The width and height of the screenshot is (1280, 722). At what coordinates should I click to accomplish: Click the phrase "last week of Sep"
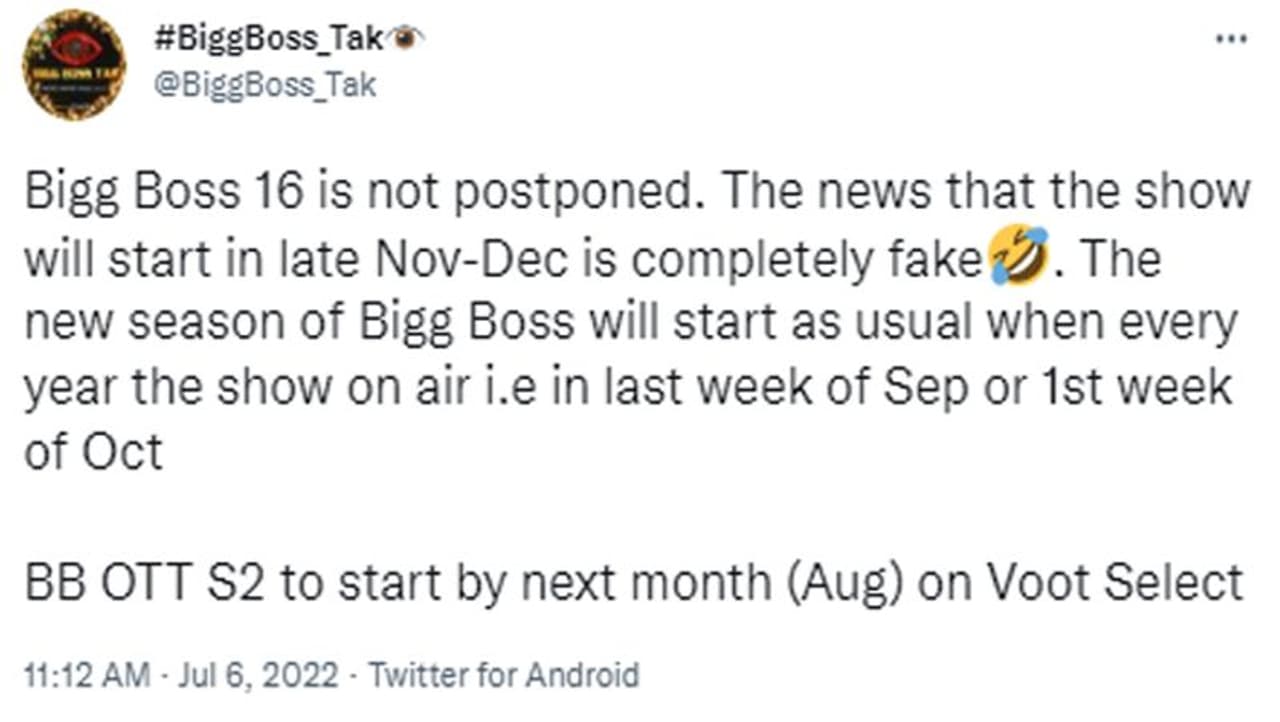pyautogui.click(x=784, y=388)
